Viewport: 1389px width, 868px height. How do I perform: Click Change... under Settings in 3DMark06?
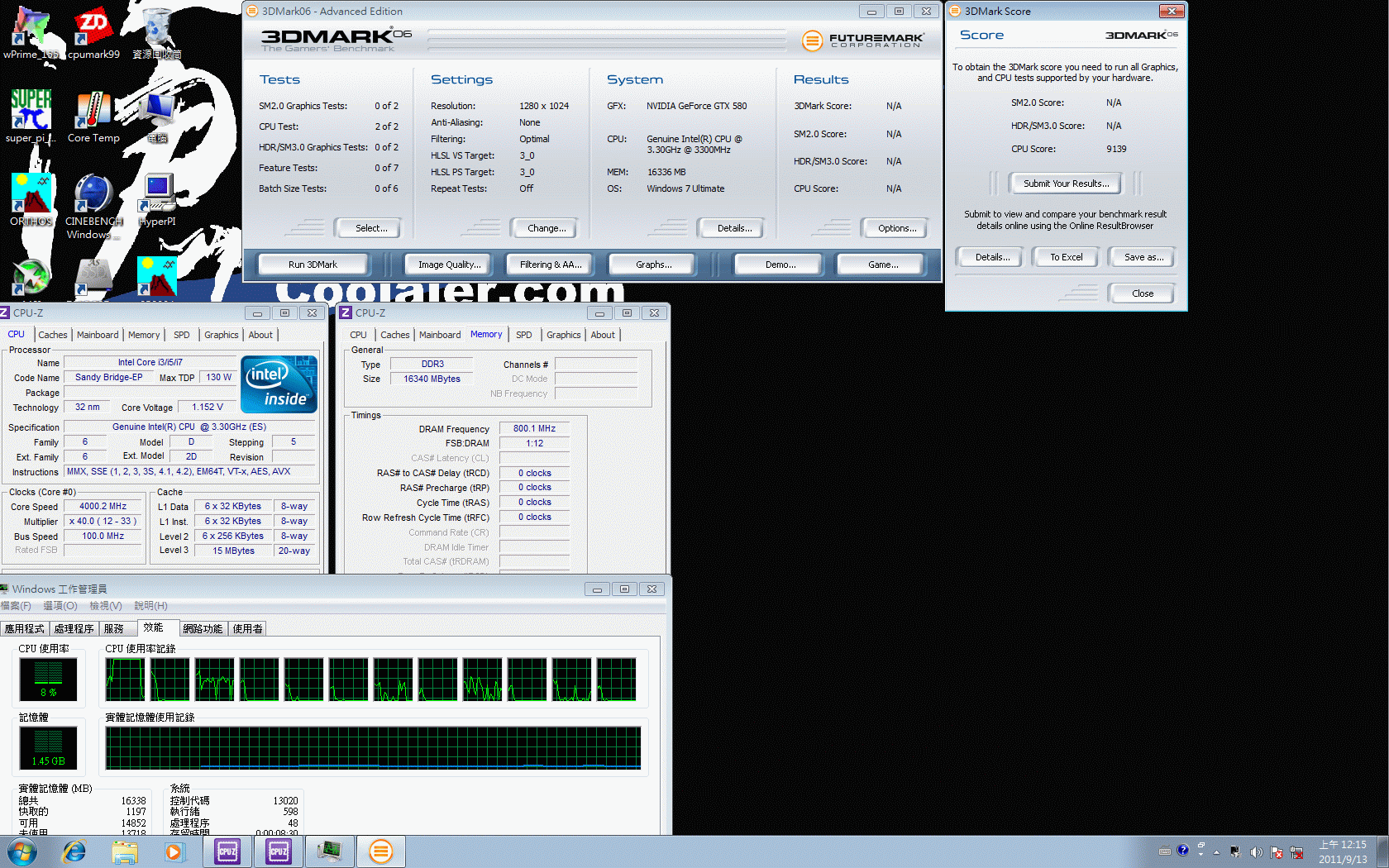pyautogui.click(x=544, y=228)
